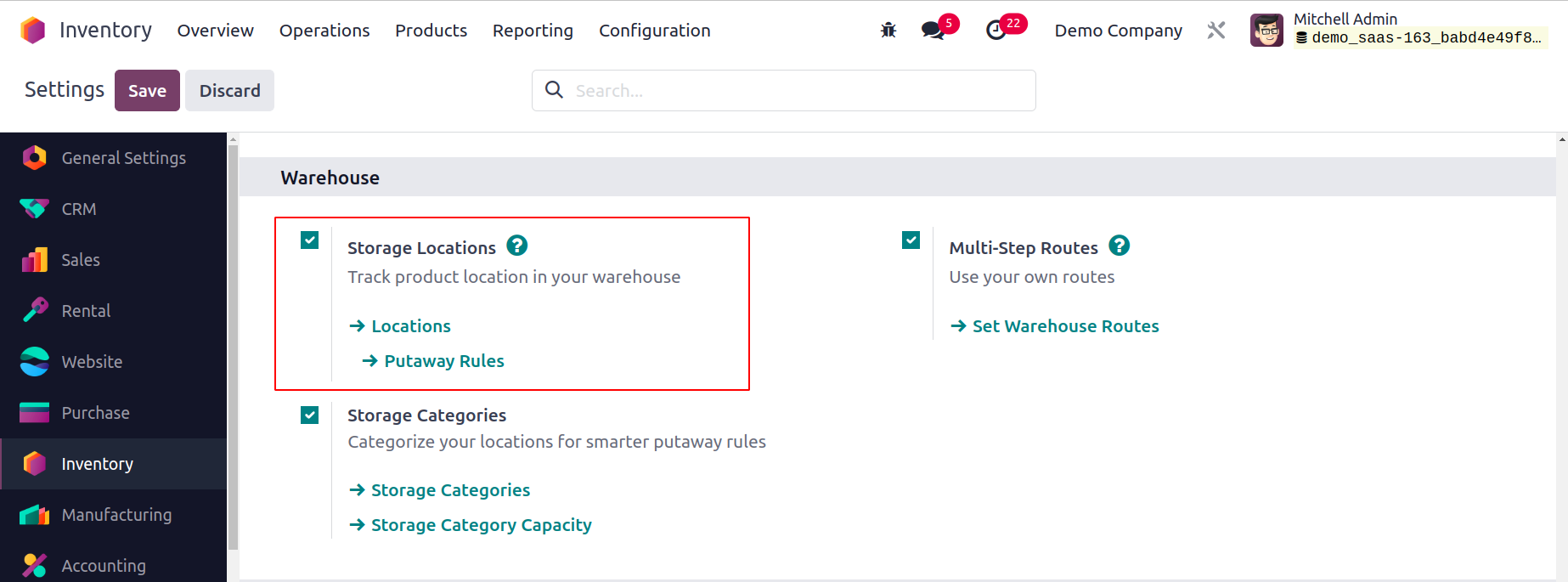Open the Mitchell Admin user menu
Image resolution: width=1568 pixels, height=582 pixels.
click(x=1399, y=29)
